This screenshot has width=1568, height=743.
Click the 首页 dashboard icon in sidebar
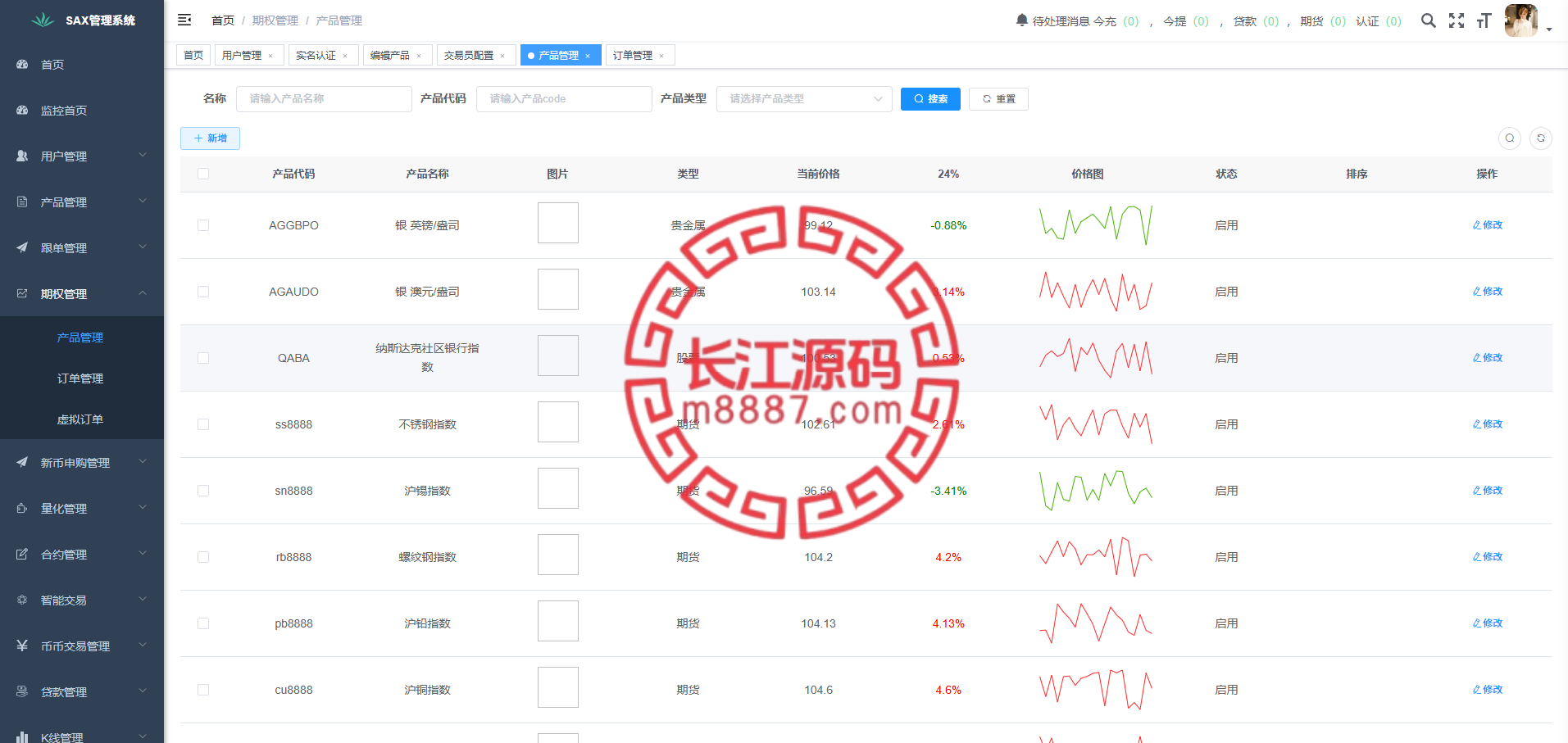click(22, 64)
